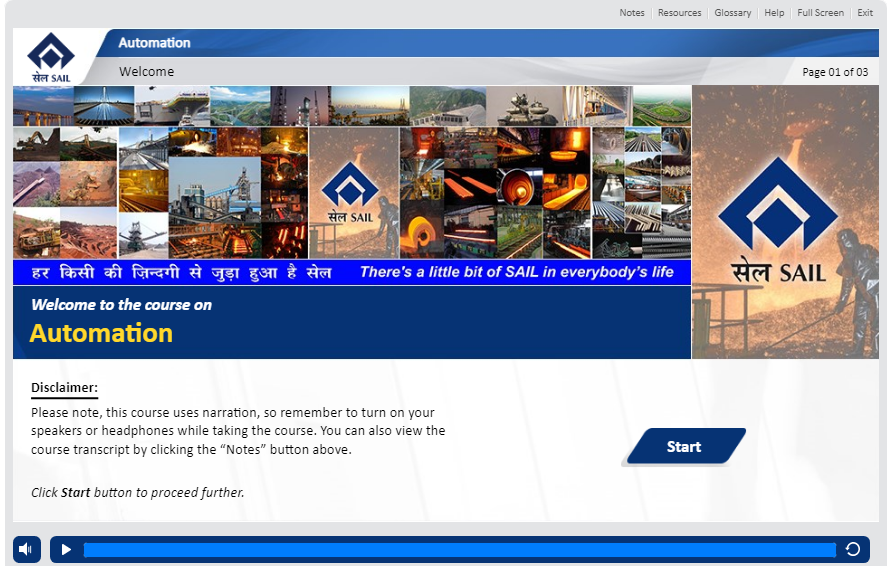Click "Click Start button to proceed further" text
This screenshot has height=566, width=887.
[137, 492]
